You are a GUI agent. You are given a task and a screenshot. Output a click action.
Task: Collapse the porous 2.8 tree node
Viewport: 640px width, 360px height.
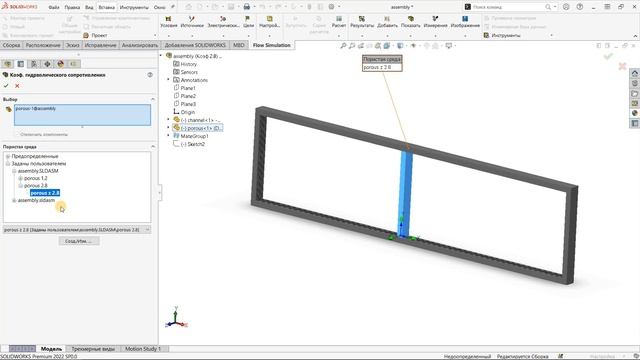click(20, 186)
